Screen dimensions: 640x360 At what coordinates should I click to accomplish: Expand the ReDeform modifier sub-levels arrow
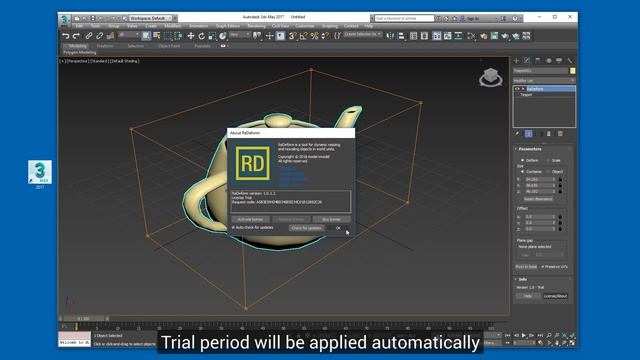(523, 89)
